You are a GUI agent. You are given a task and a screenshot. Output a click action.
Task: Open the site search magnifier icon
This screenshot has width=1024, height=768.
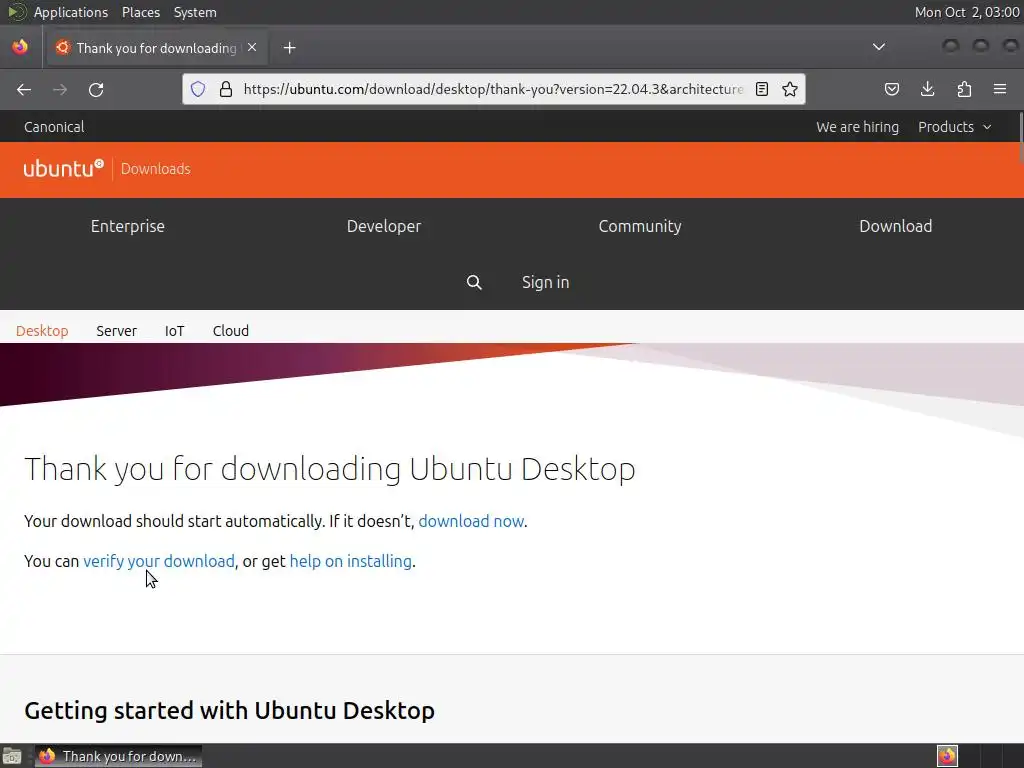click(x=474, y=282)
